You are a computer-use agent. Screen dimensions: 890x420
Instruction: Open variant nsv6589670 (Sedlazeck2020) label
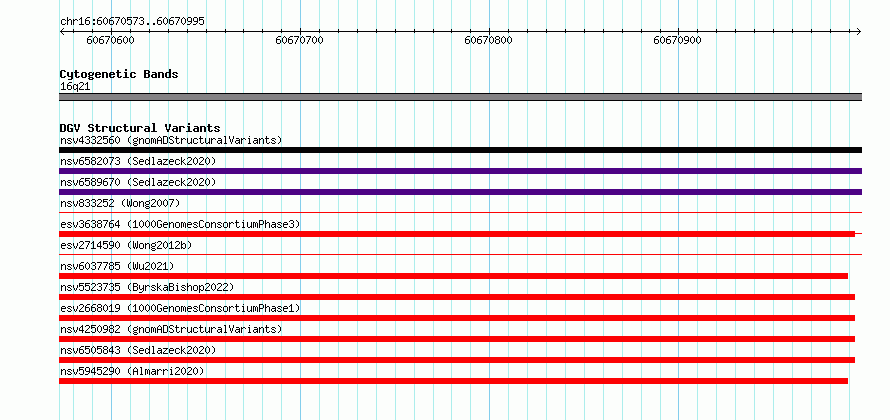138,182
